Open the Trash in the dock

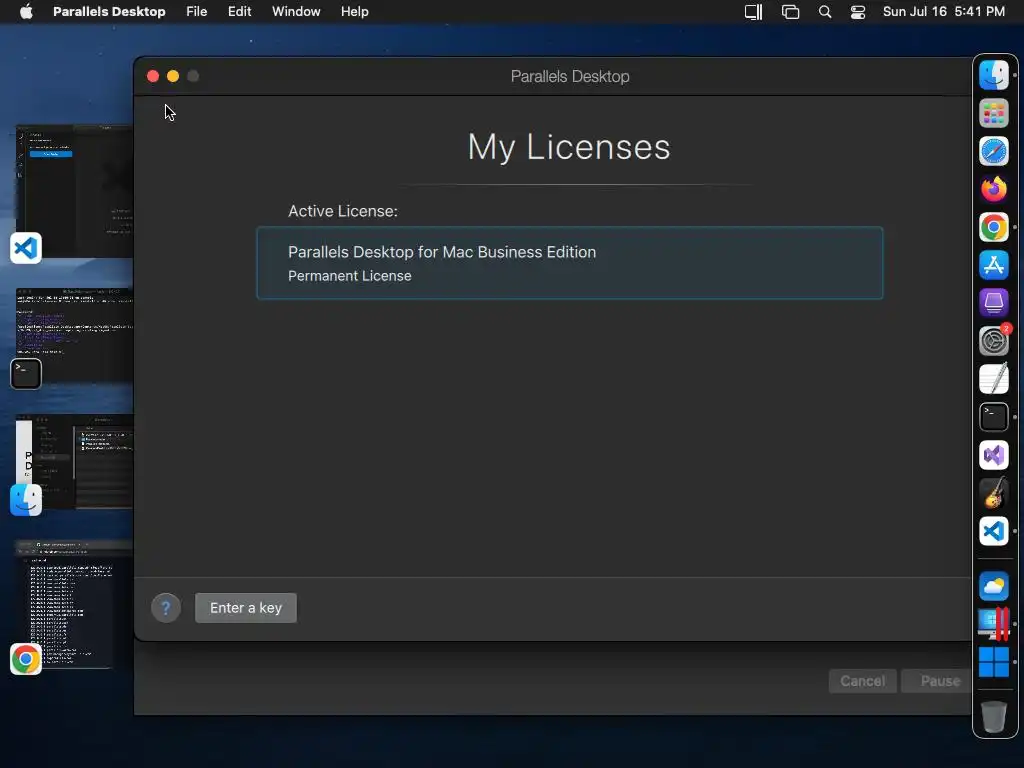pos(993,716)
